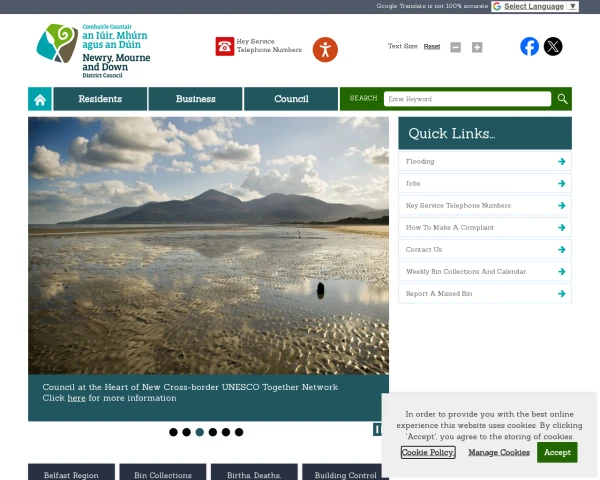Screen dimensions: 600x480
Task: Expand the Flooding quick link arrow
Action: (x=561, y=162)
